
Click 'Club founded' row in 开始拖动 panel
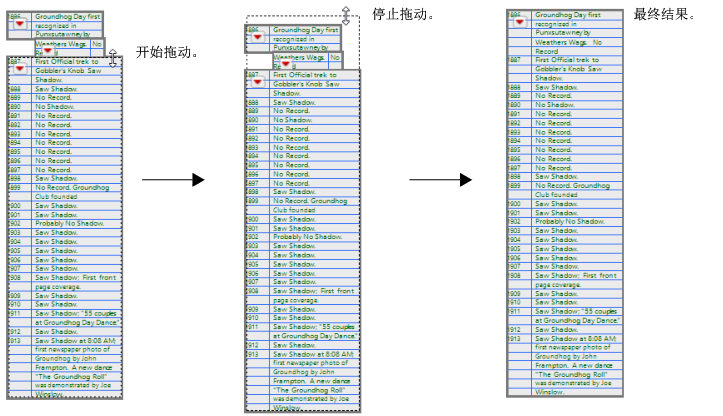coord(56,196)
